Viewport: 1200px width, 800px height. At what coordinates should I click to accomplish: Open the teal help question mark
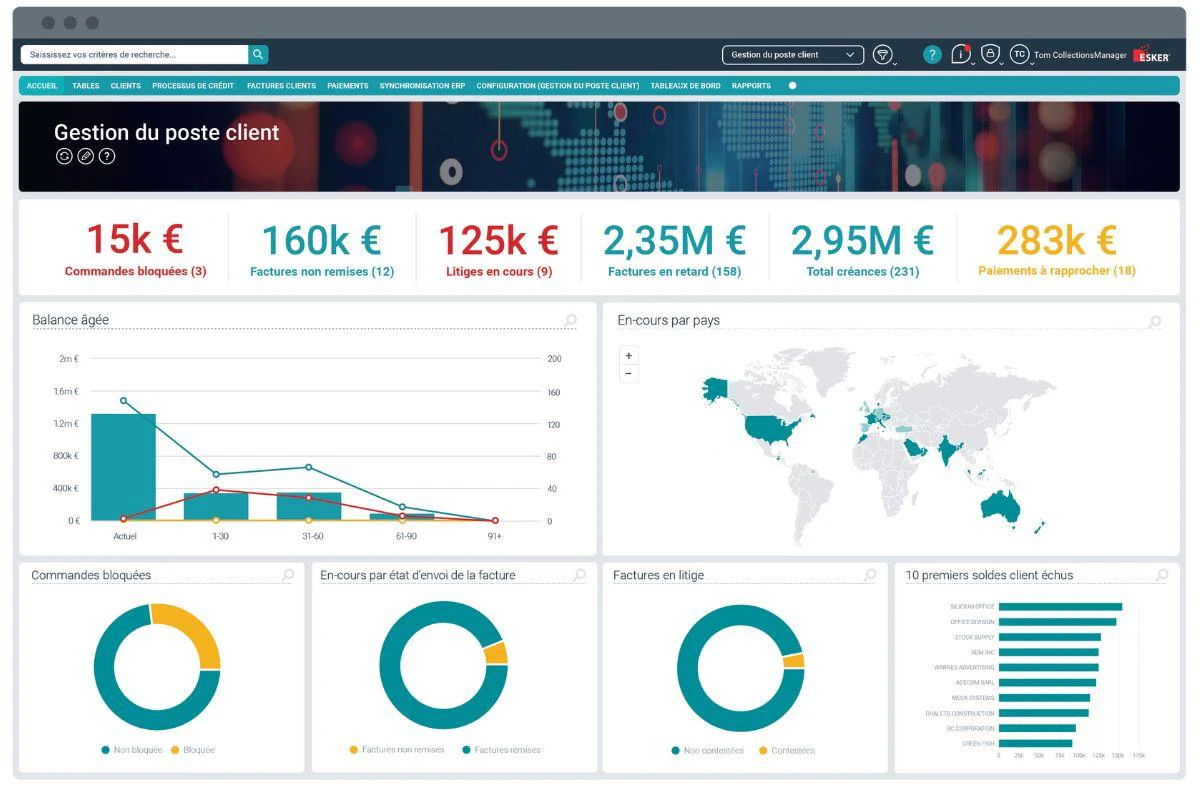click(x=932, y=55)
